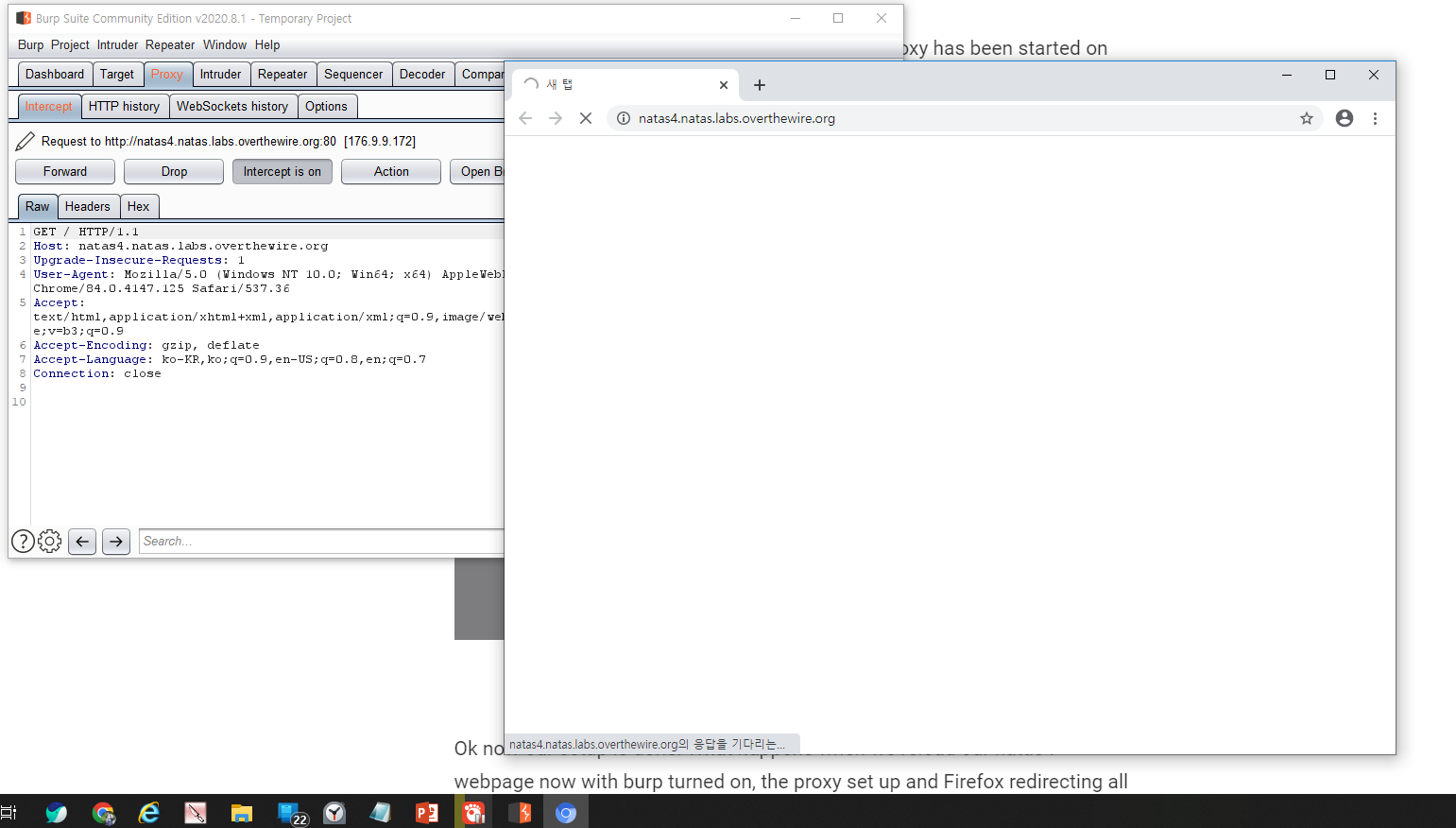Close the loading browser tab
Image resolution: width=1456 pixels, height=828 pixels.
pyautogui.click(x=724, y=85)
